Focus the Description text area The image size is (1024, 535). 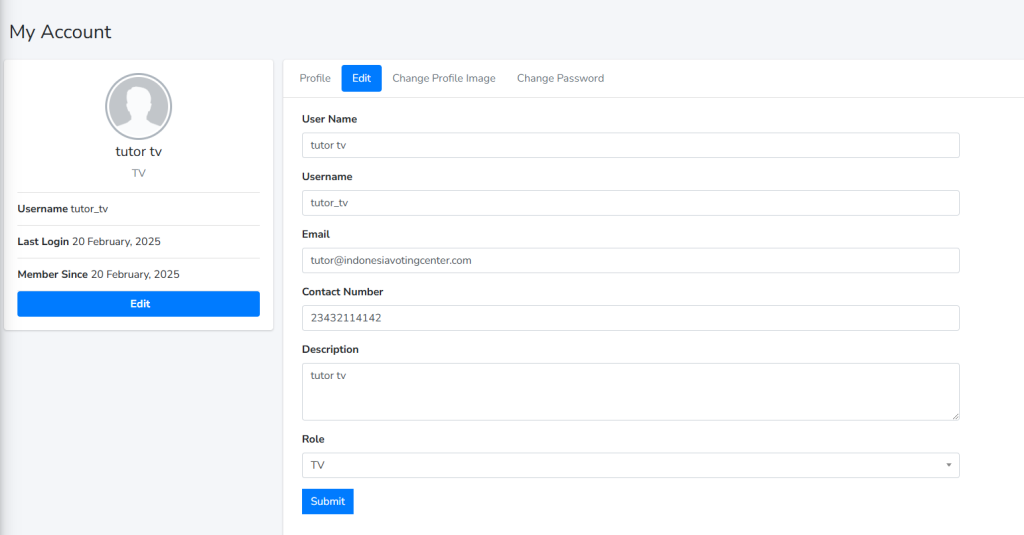coord(630,391)
